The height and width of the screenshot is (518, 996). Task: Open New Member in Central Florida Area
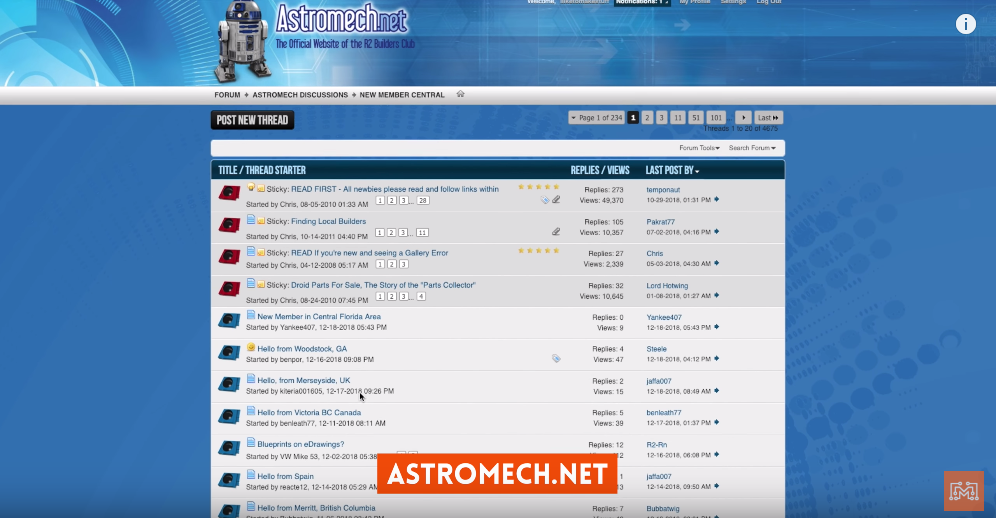coord(319,317)
